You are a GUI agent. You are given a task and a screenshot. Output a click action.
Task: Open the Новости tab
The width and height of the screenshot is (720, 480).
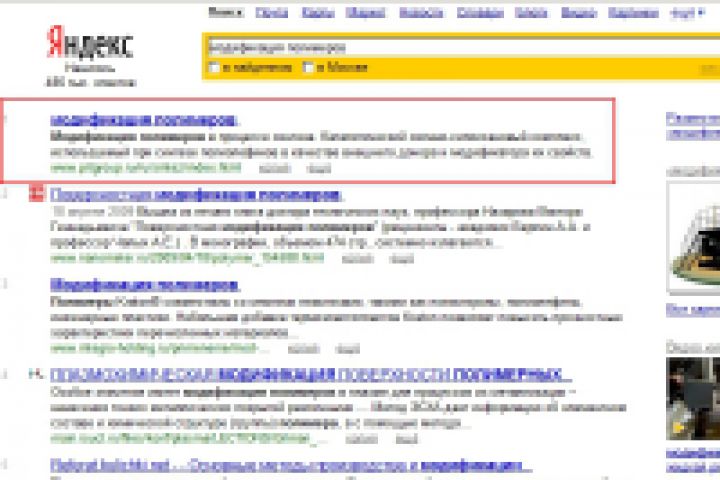tap(422, 13)
